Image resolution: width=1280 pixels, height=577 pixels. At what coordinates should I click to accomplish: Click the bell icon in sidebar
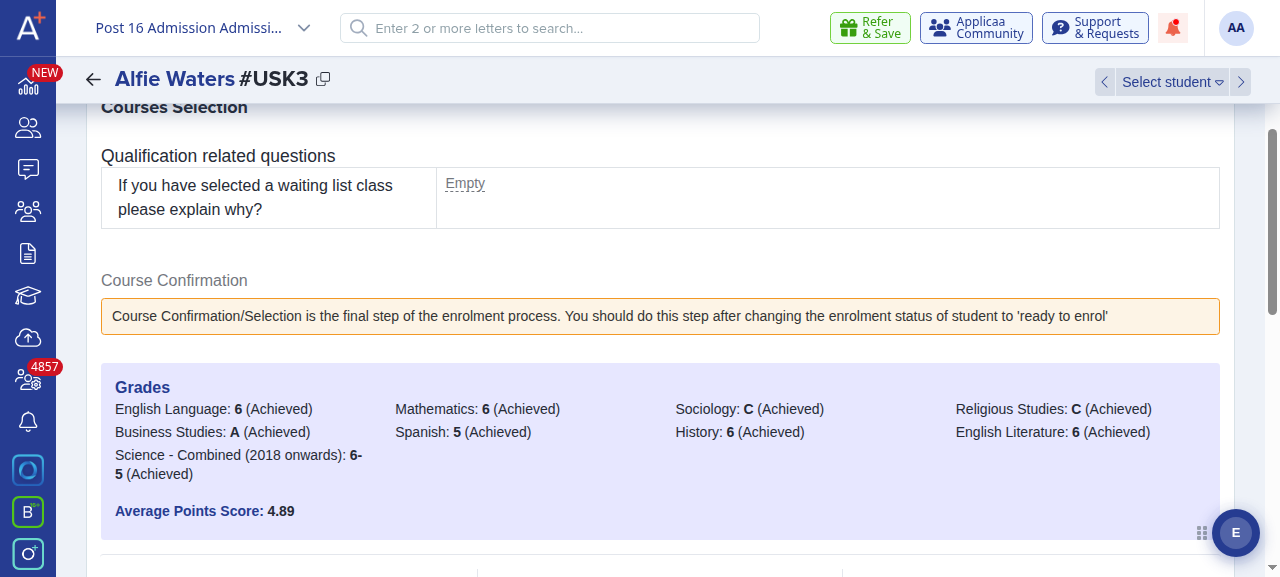[28, 422]
